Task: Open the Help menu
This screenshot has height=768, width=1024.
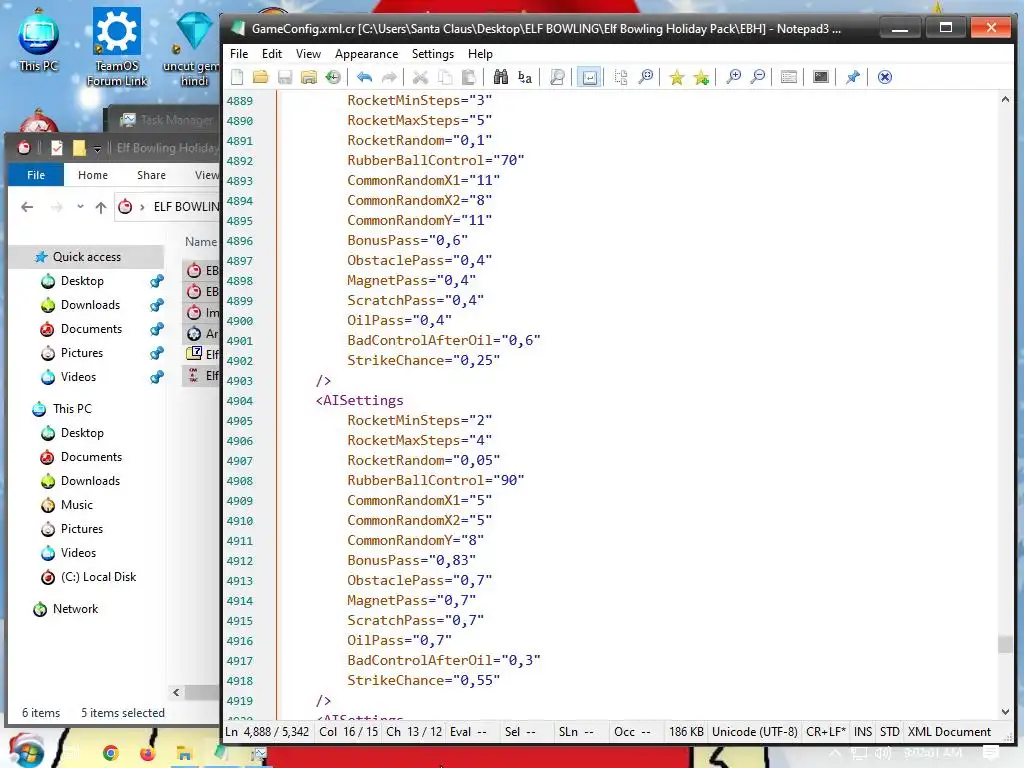Action: (480, 54)
